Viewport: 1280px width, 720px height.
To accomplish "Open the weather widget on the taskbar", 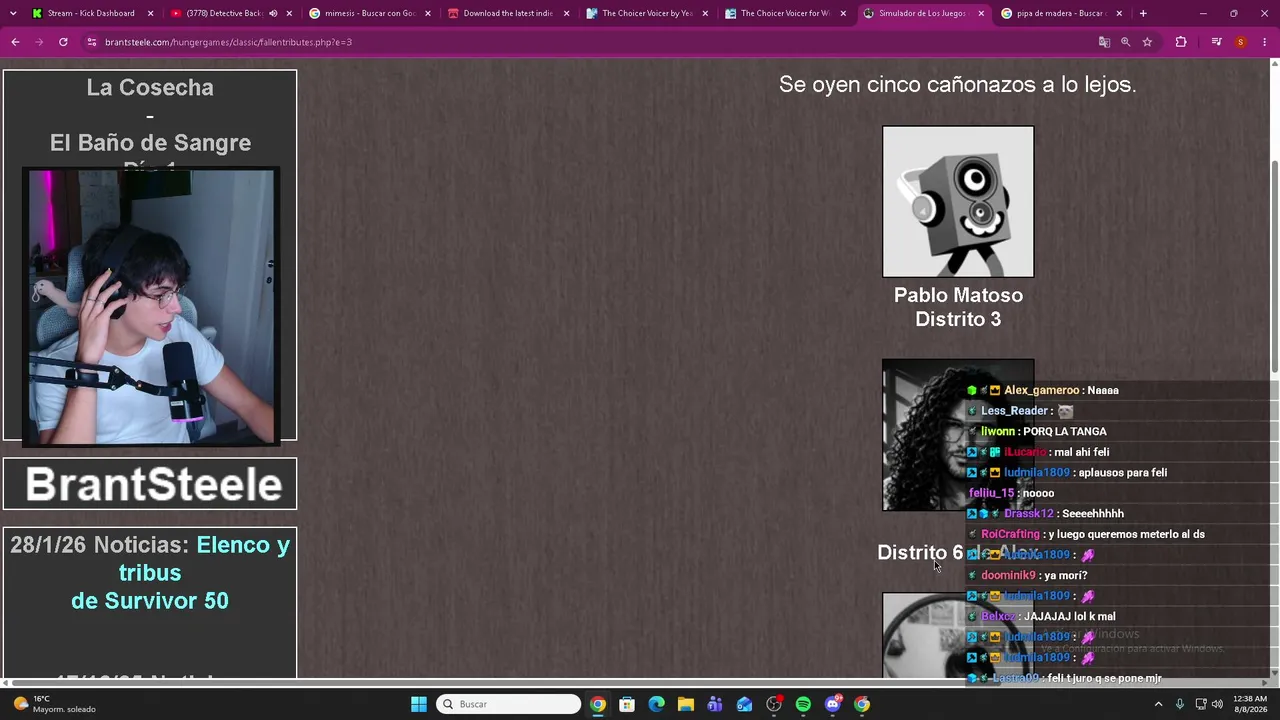I will tap(56, 704).
